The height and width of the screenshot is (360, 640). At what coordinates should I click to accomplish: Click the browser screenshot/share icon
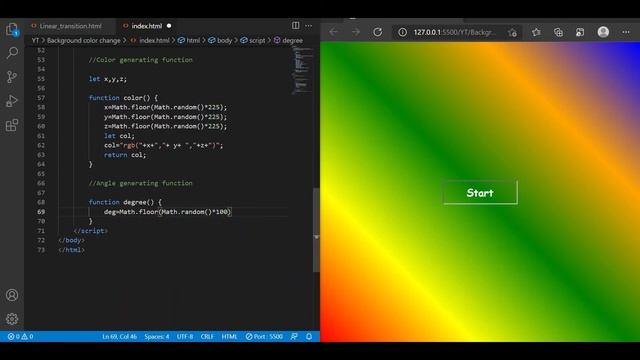[x=580, y=32]
